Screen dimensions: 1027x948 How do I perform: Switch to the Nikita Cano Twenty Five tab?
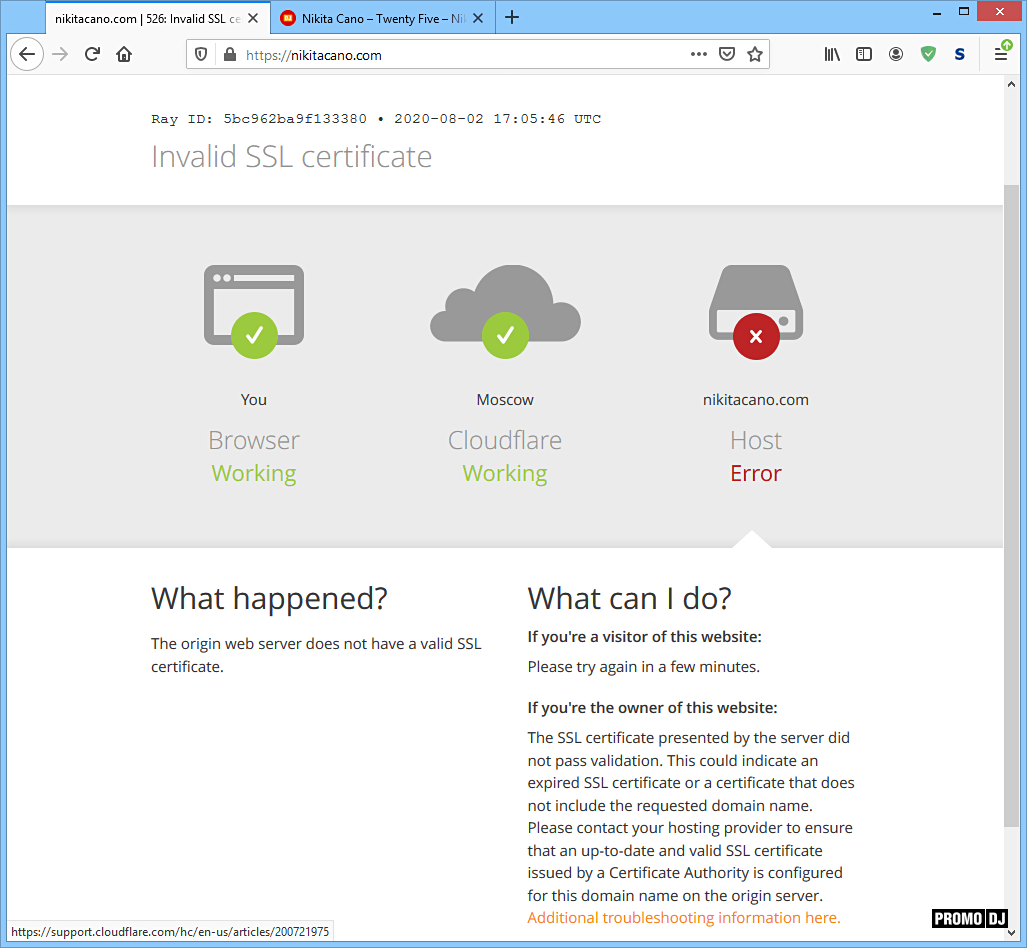click(x=380, y=18)
